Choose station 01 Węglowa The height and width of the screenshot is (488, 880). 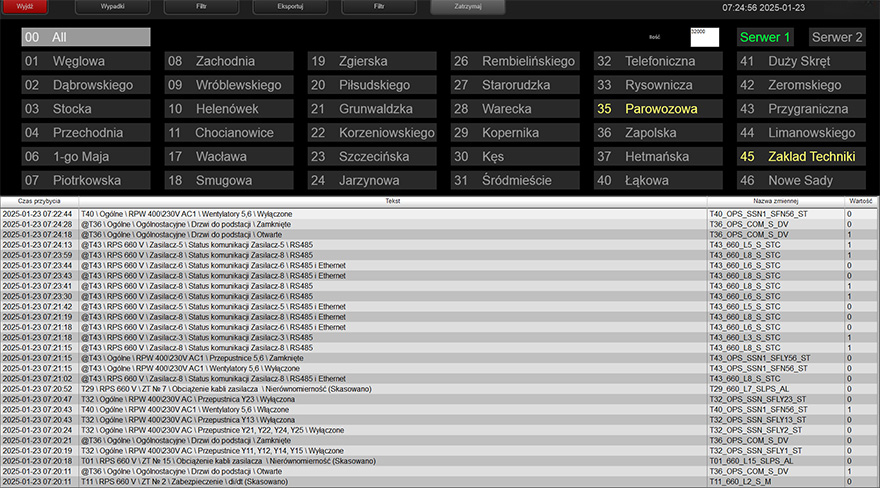pos(86,61)
